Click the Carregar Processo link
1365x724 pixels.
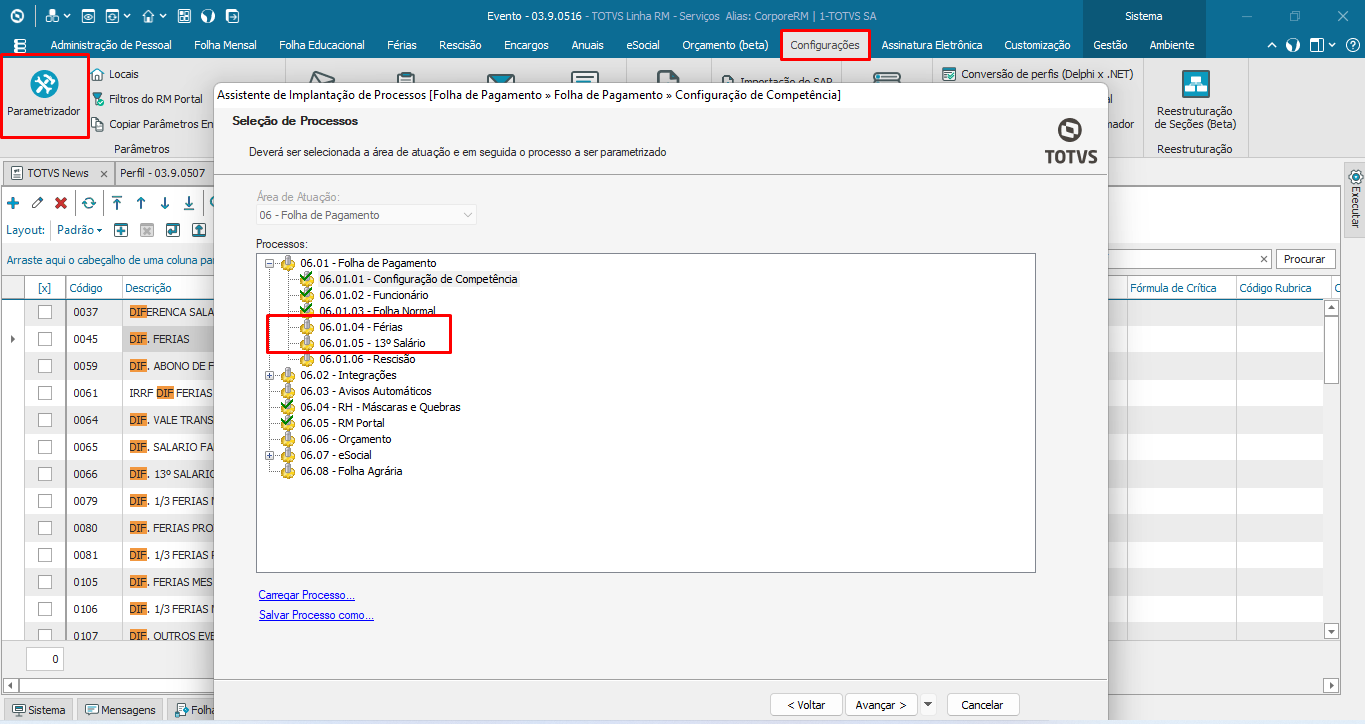click(306, 595)
